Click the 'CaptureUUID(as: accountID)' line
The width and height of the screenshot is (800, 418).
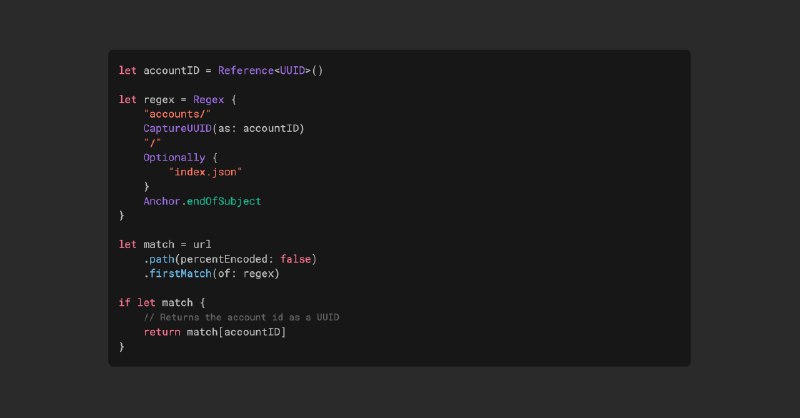click(x=223, y=129)
